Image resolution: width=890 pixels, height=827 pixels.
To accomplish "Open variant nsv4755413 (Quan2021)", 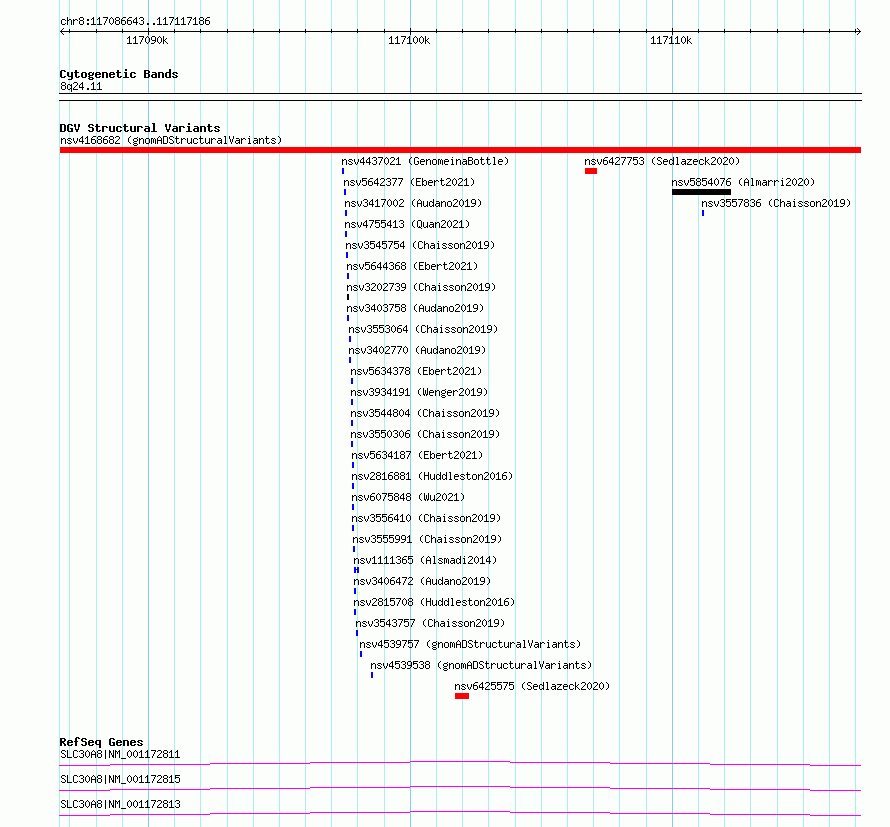I will [407, 224].
